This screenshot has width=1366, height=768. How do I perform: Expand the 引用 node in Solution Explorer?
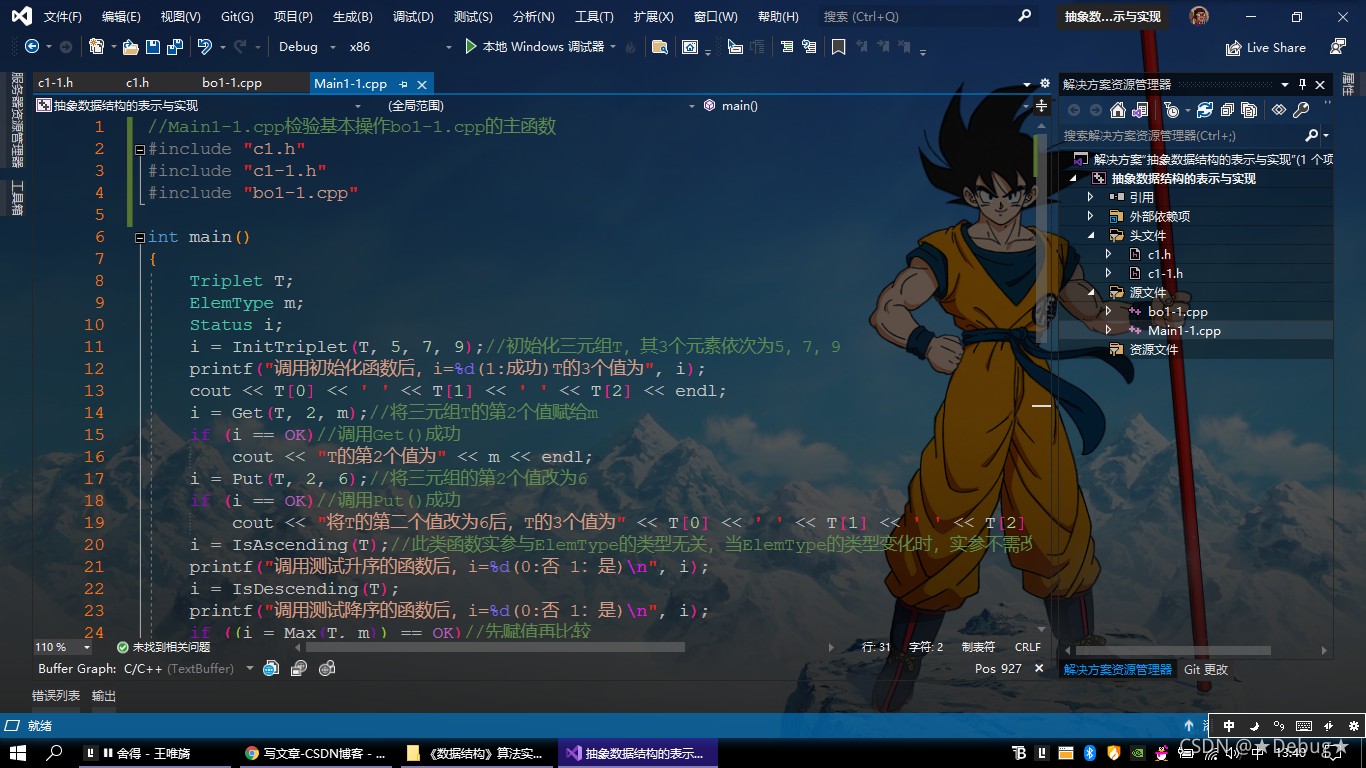1091,197
